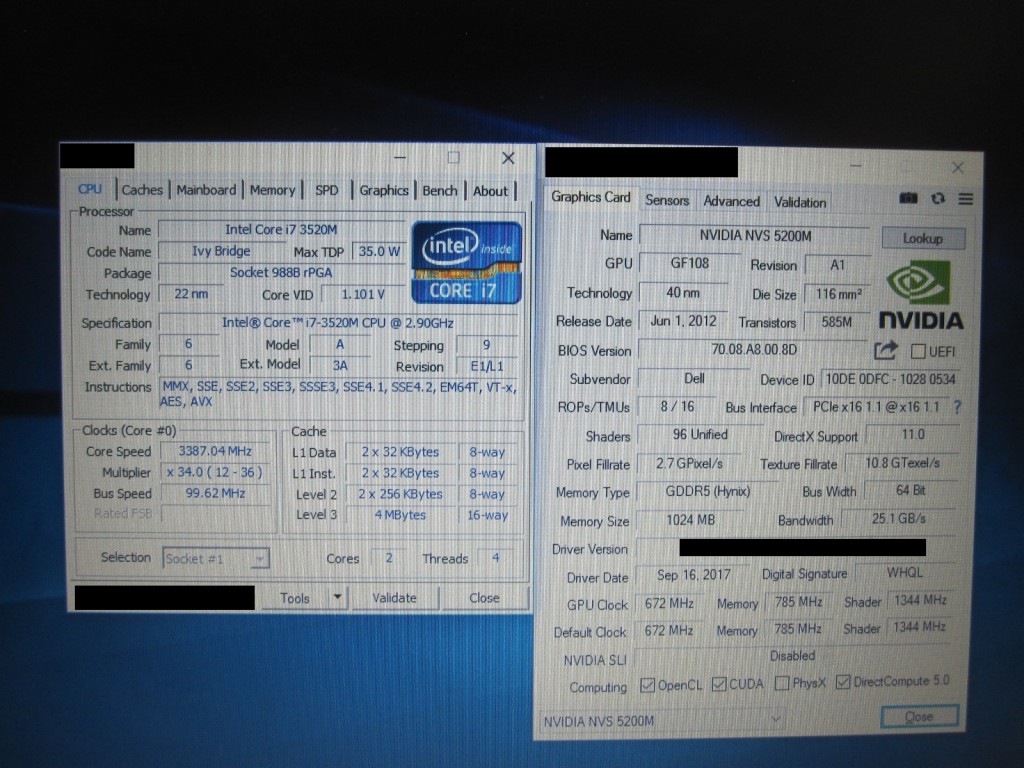Click the Multiplier value x 34.0
The image size is (1024, 768).
pyautogui.click(x=215, y=472)
